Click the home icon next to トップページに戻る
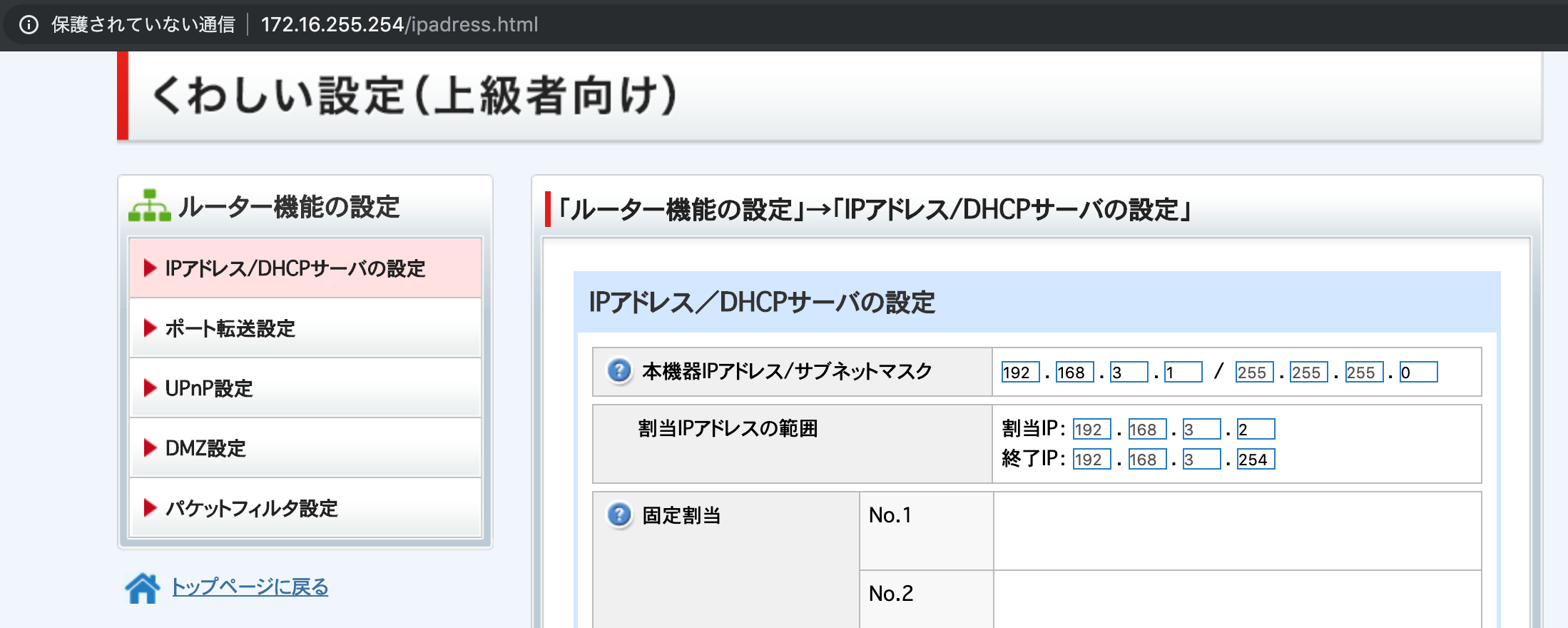 coord(143,587)
